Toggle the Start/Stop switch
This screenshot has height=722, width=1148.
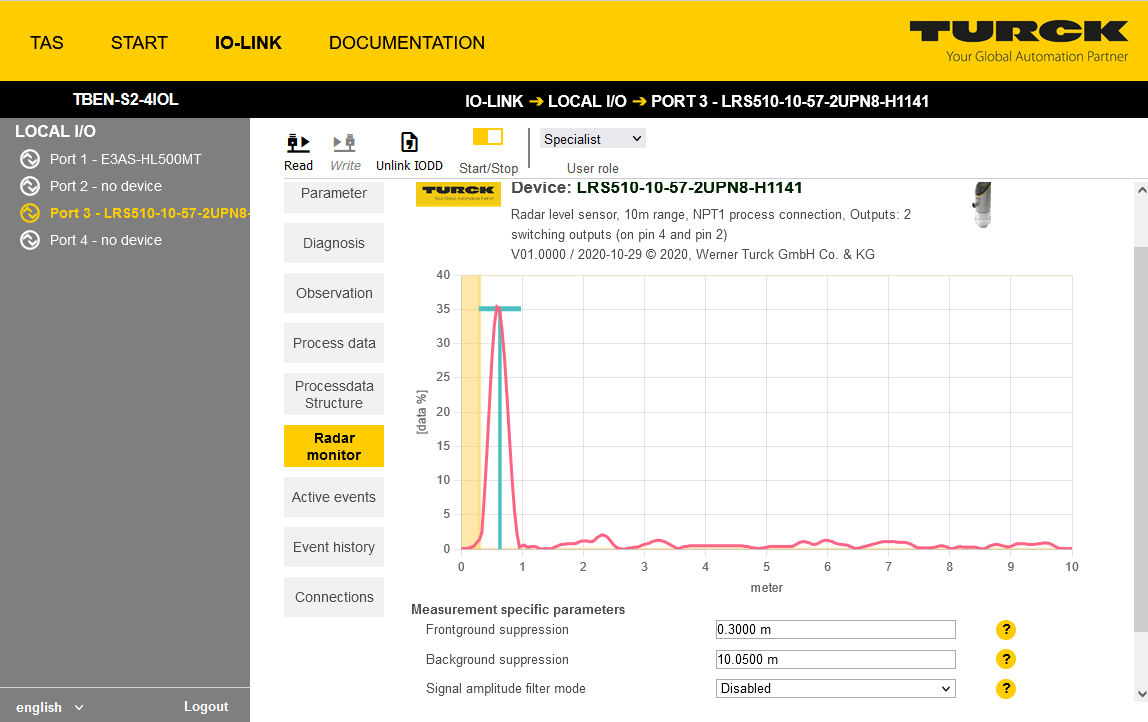pos(488,137)
